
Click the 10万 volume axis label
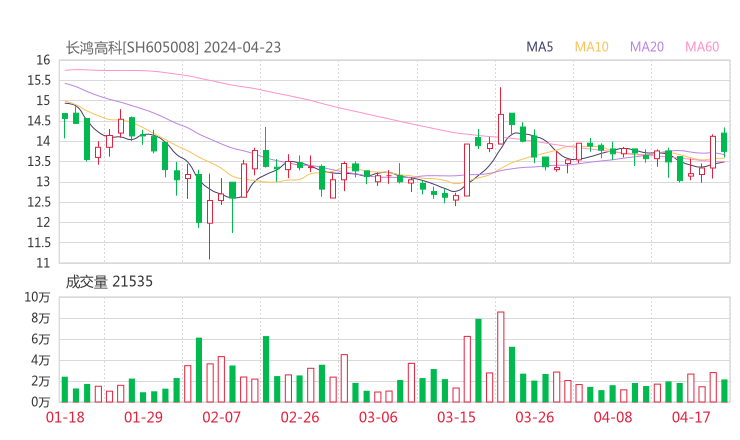tap(37, 297)
